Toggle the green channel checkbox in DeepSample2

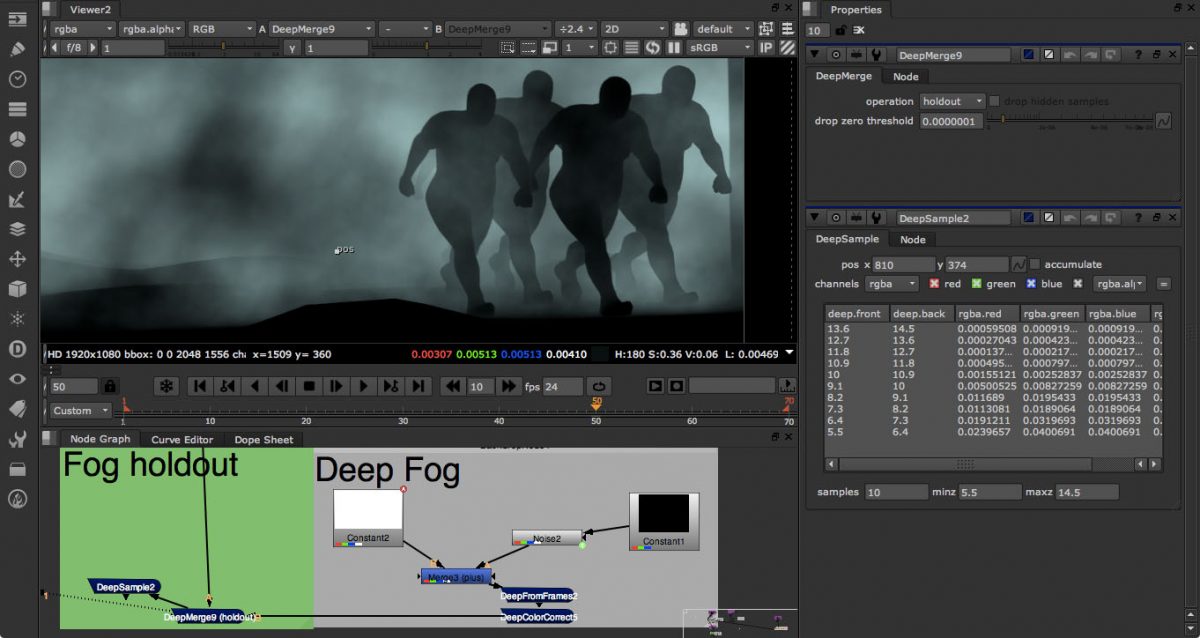pos(976,284)
